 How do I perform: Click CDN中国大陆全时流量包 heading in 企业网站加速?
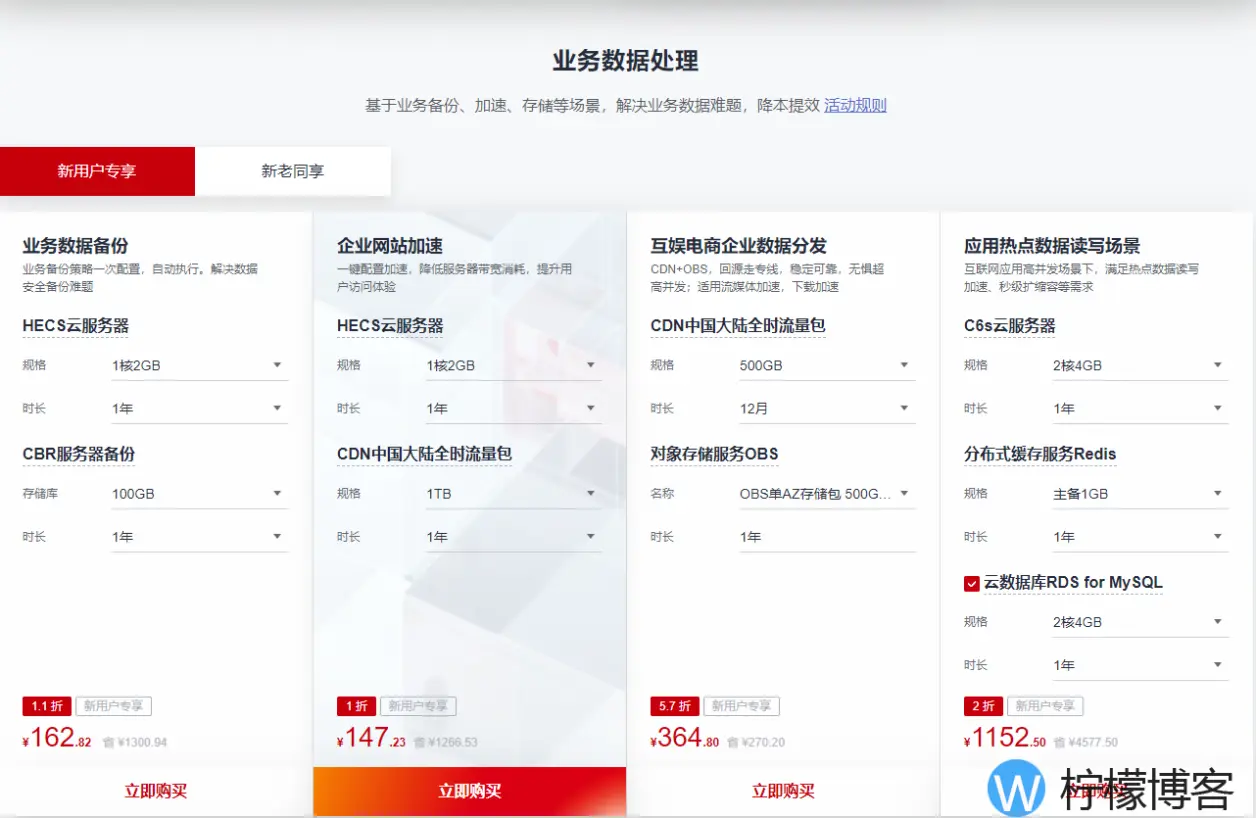point(424,454)
